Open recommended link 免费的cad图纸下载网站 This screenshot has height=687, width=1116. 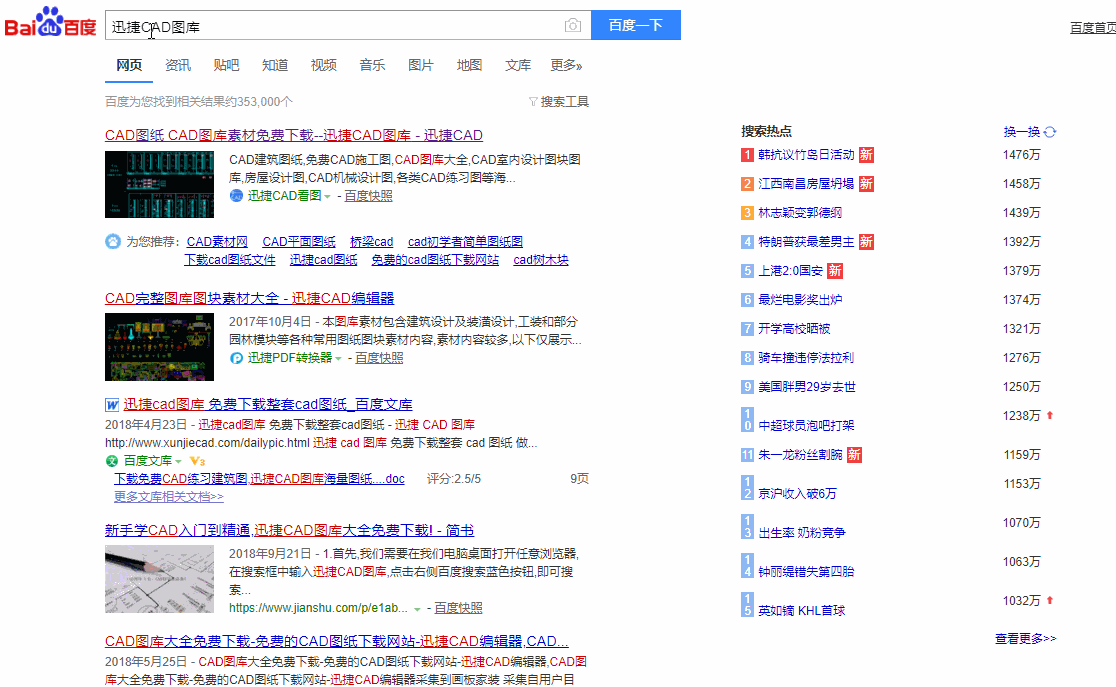pos(435,260)
